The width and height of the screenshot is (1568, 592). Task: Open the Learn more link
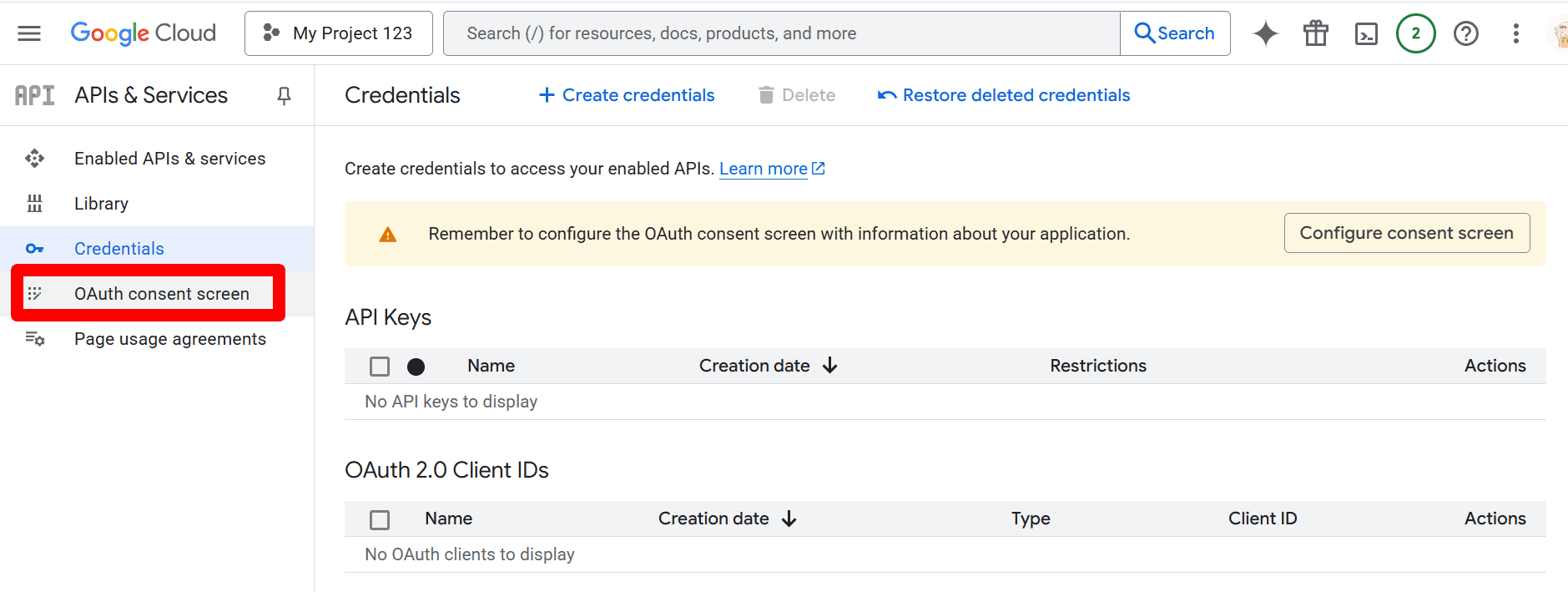pyautogui.click(x=772, y=169)
